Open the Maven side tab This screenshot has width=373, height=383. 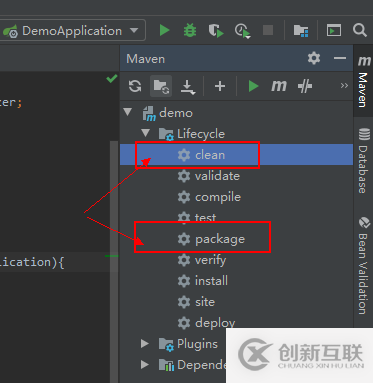pyautogui.click(x=363, y=81)
